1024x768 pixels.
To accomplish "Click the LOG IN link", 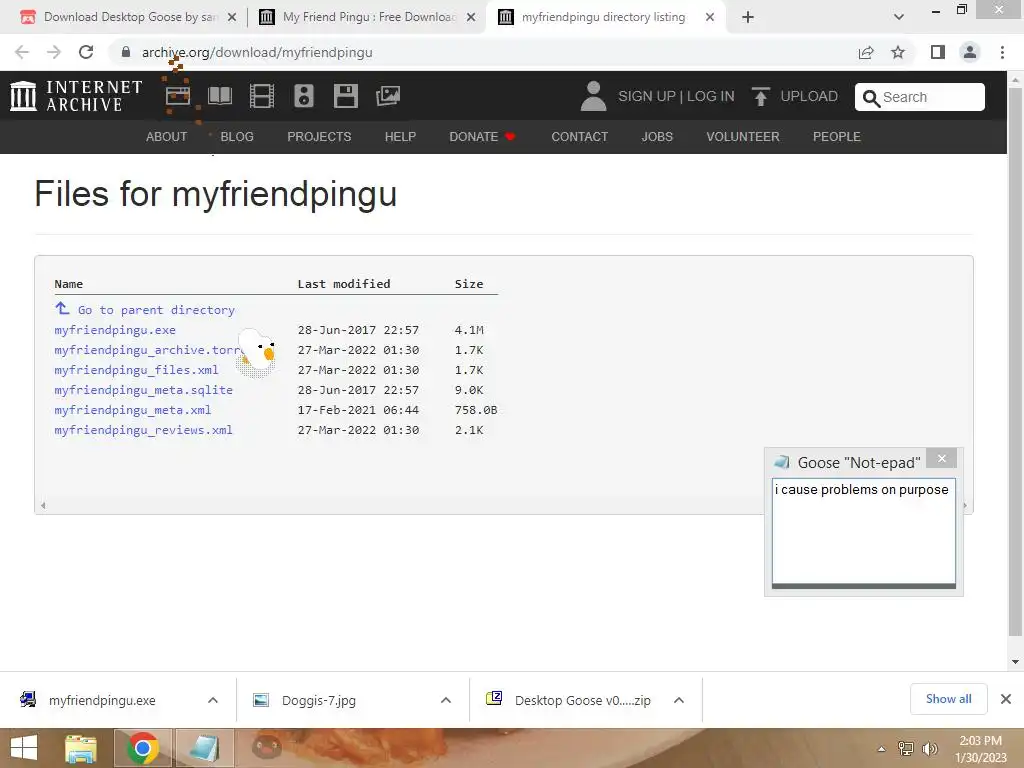I will pos(711,96).
